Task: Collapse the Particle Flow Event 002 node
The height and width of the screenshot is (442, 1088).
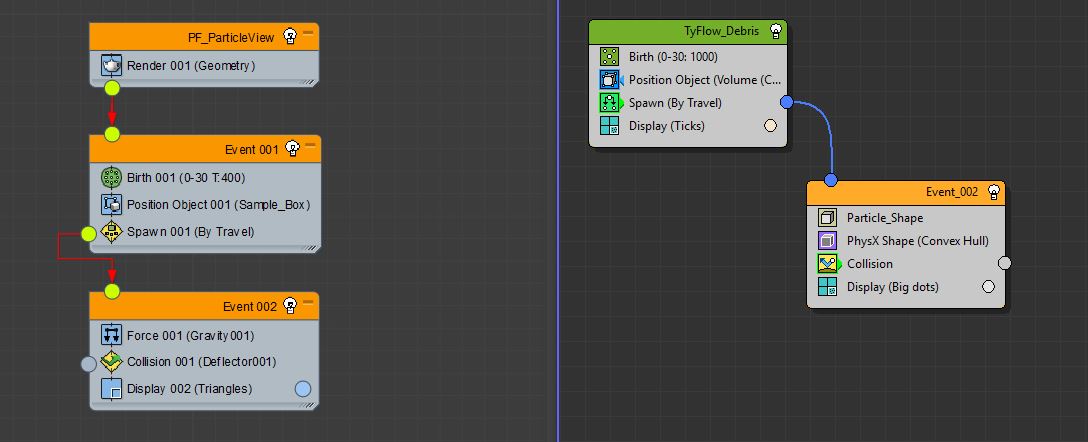Action: (x=308, y=301)
